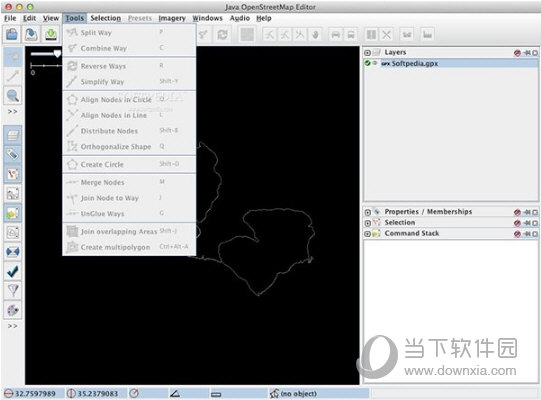This screenshot has width=541, height=400.
Task: Expand more panels via lower >> chevron
Action: coord(12,326)
